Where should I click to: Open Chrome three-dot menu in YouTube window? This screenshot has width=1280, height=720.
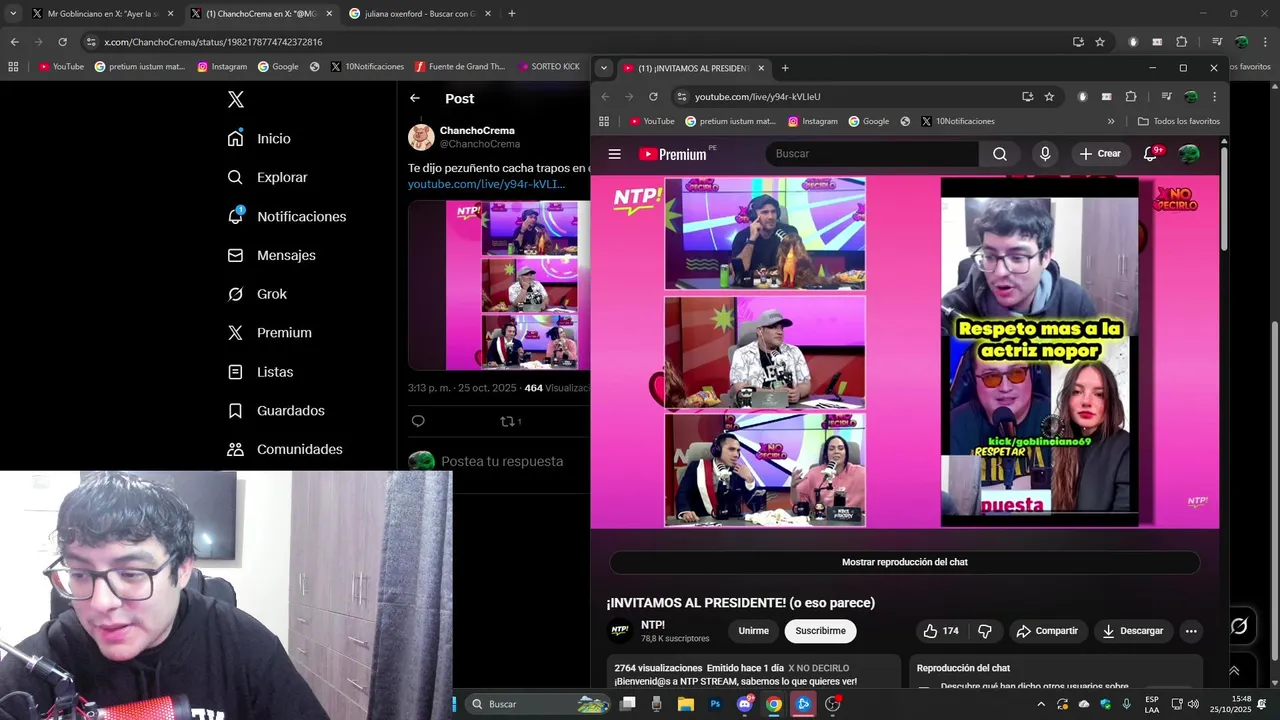[x=1214, y=97]
